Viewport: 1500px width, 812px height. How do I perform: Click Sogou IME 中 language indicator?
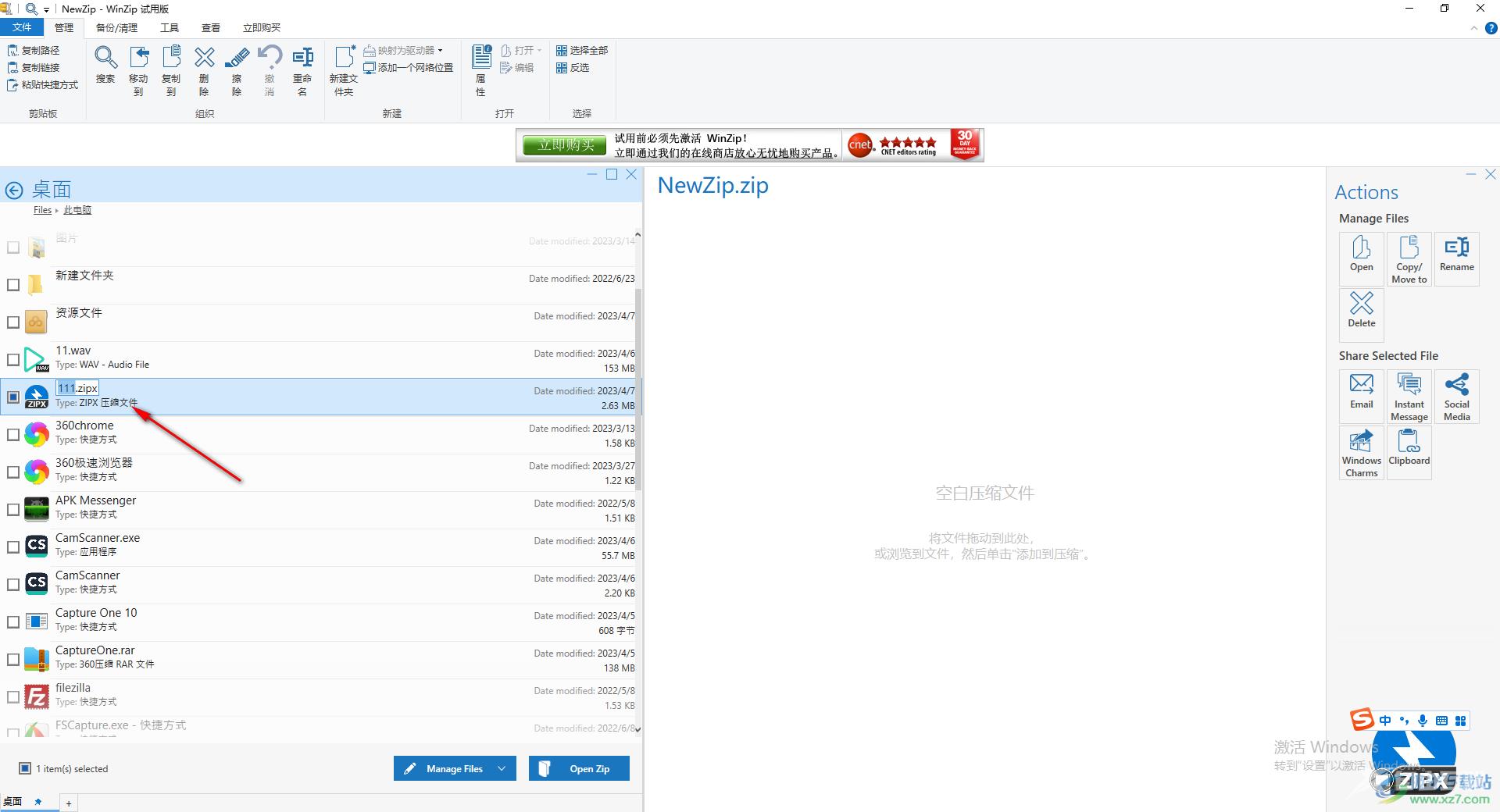pyautogui.click(x=1384, y=721)
